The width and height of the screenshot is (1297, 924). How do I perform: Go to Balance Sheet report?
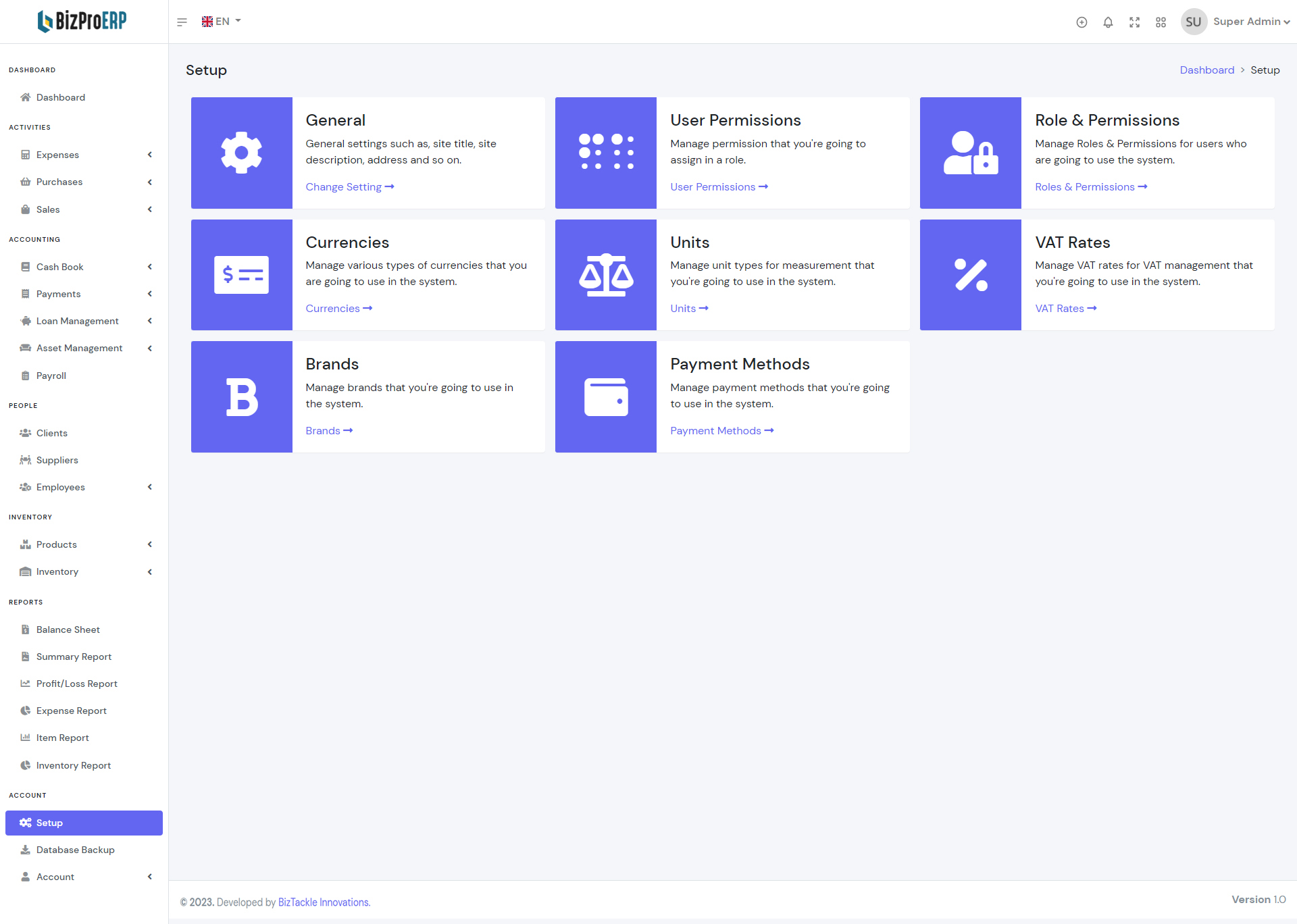coord(68,630)
